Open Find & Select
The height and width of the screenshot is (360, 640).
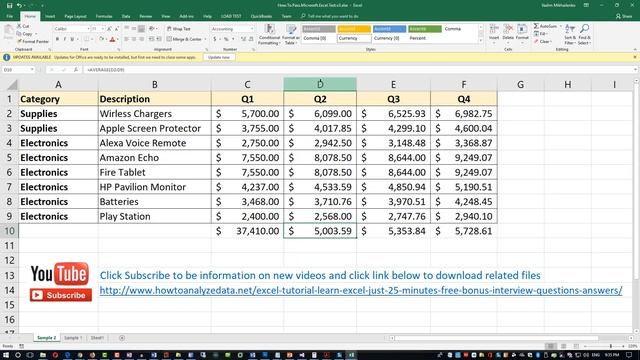click(584, 34)
